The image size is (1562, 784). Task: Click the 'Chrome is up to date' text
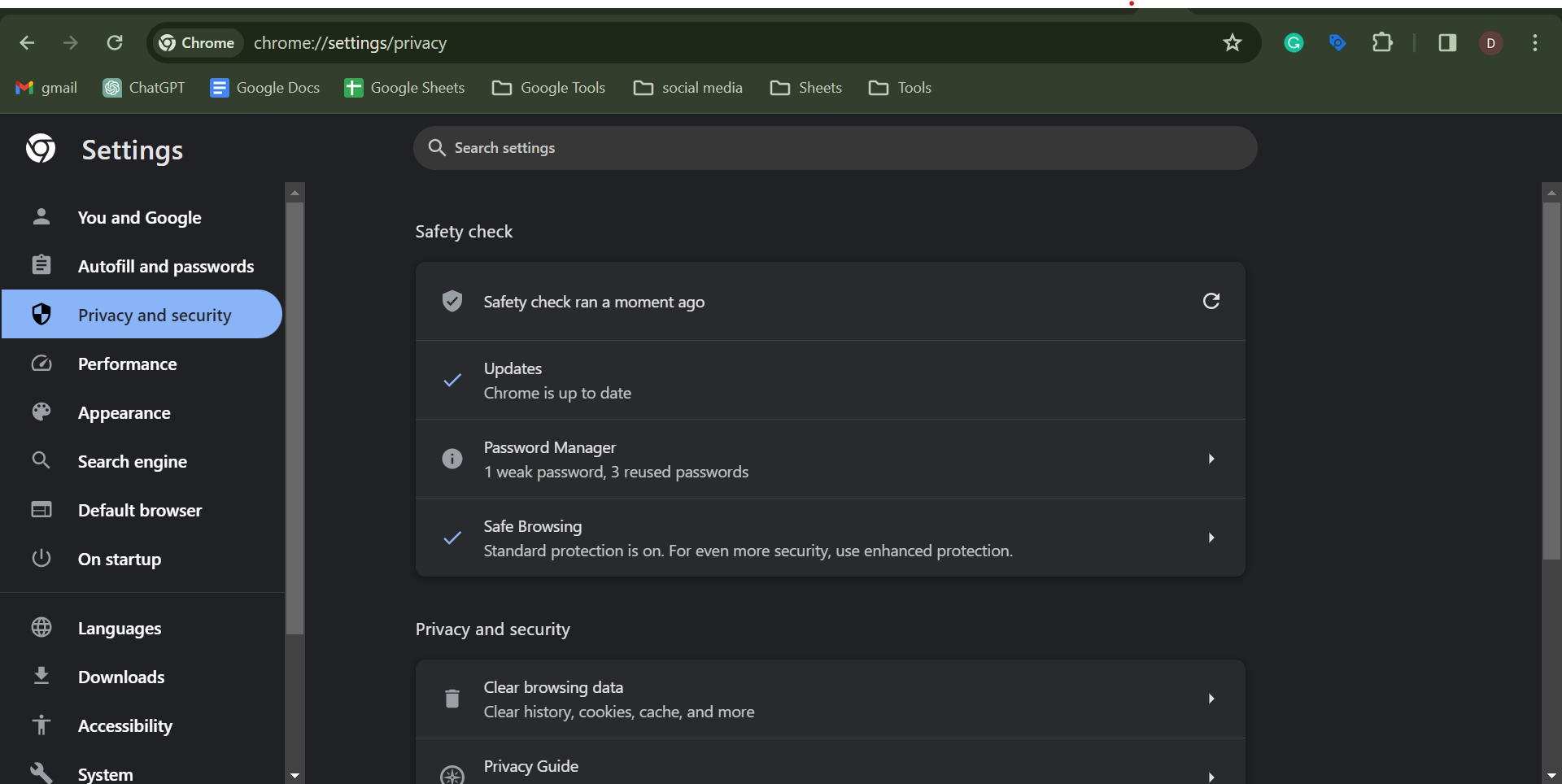tap(557, 393)
